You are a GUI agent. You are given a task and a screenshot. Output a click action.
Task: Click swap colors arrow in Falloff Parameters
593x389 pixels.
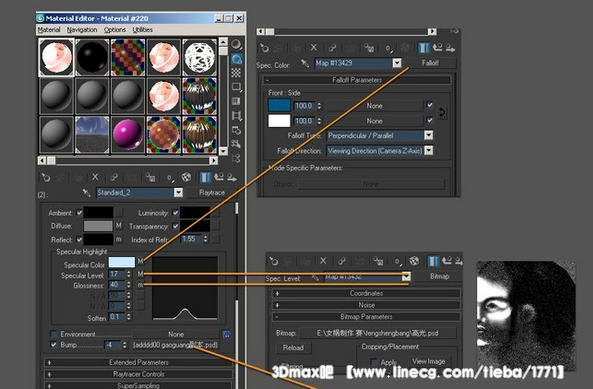(x=442, y=112)
